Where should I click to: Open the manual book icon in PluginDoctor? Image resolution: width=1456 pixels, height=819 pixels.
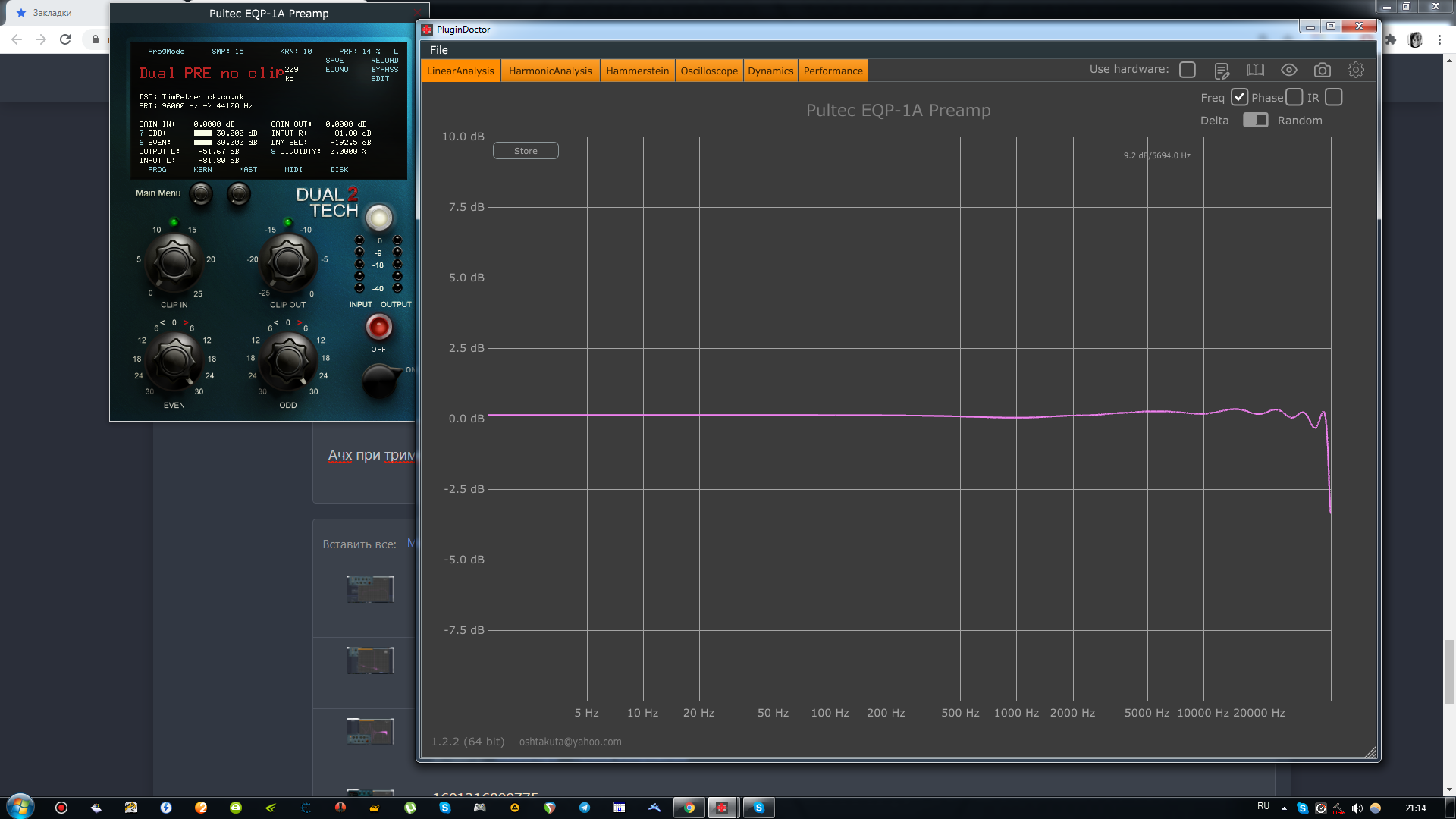pyautogui.click(x=1256, y=70)
